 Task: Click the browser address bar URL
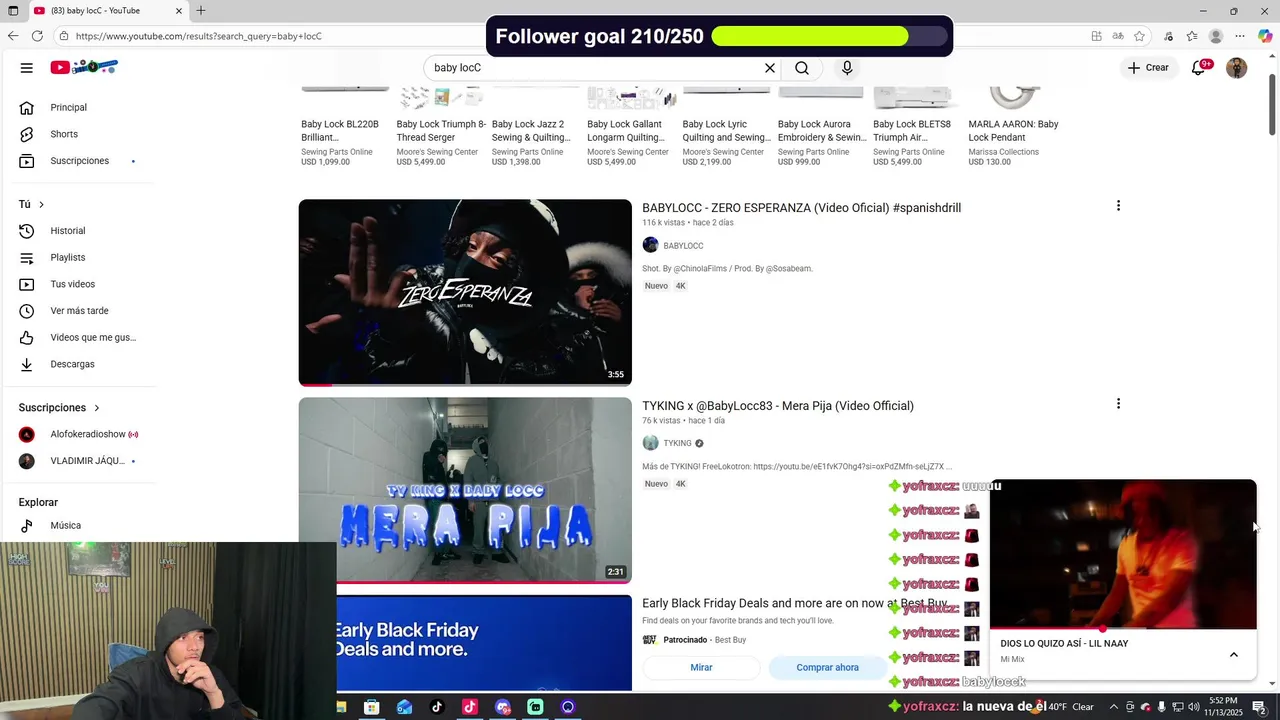199,36
